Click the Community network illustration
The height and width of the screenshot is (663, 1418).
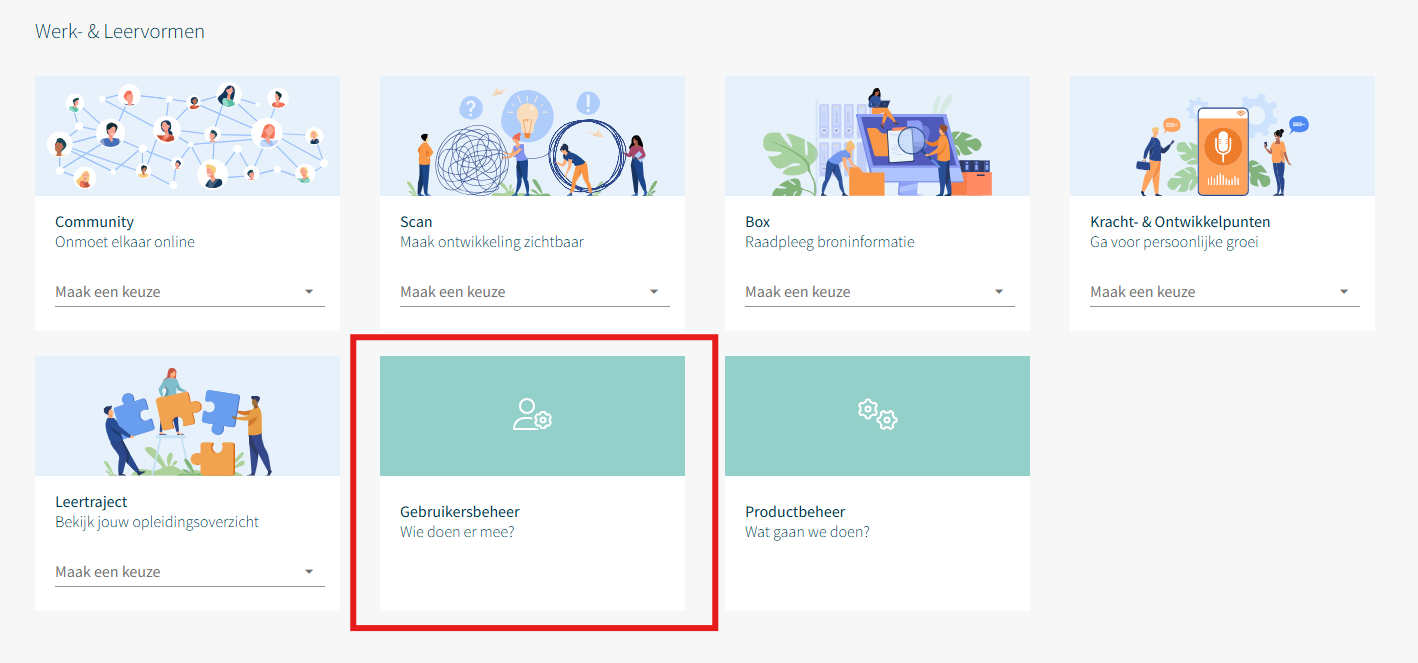[187, 136]
